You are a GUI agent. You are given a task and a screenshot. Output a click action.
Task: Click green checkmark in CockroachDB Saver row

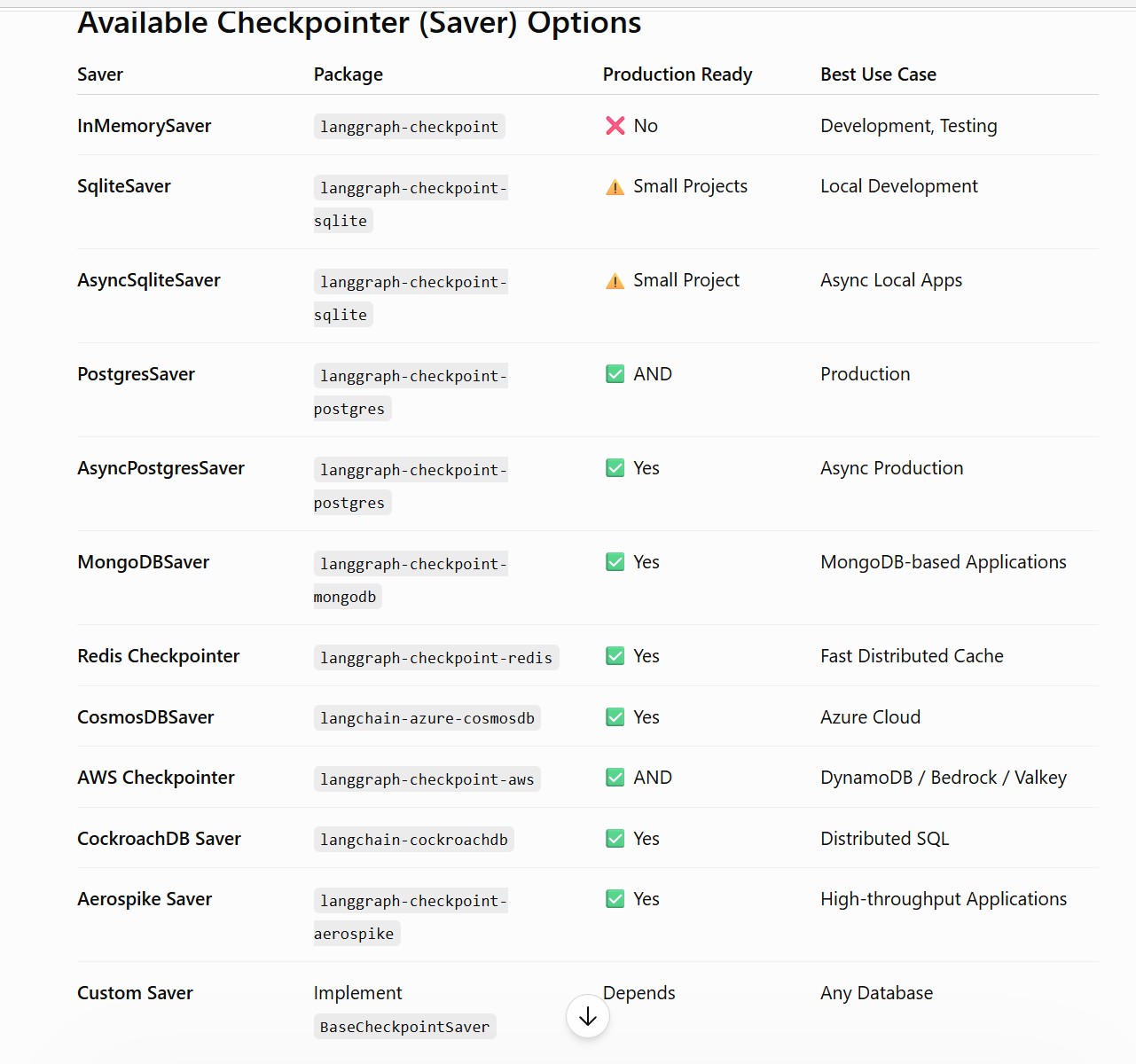coord(615,839)
